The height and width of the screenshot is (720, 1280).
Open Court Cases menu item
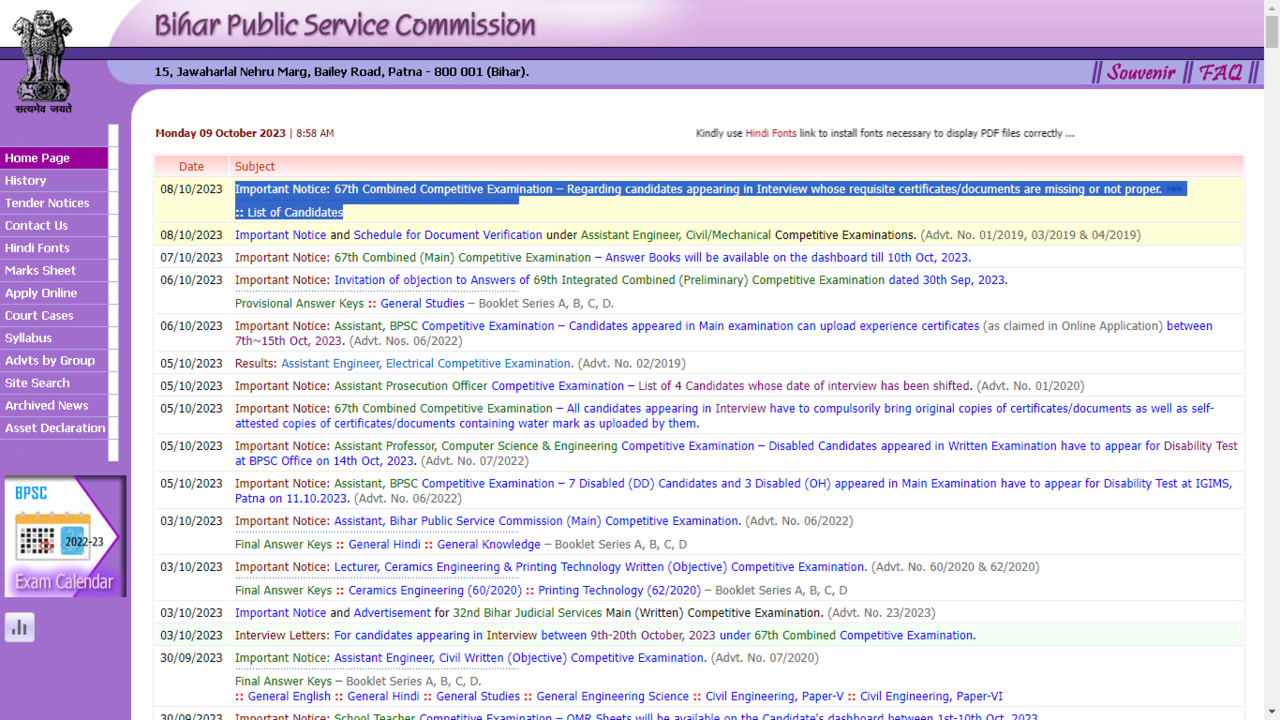click(54, 316)
